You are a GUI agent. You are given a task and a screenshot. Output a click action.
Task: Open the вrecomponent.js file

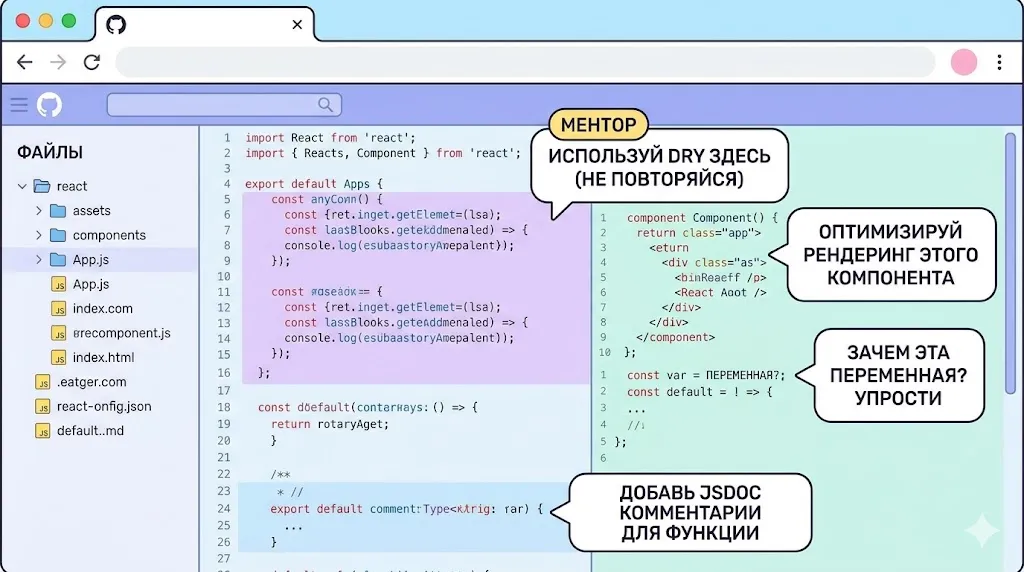[x=121, y=333]
